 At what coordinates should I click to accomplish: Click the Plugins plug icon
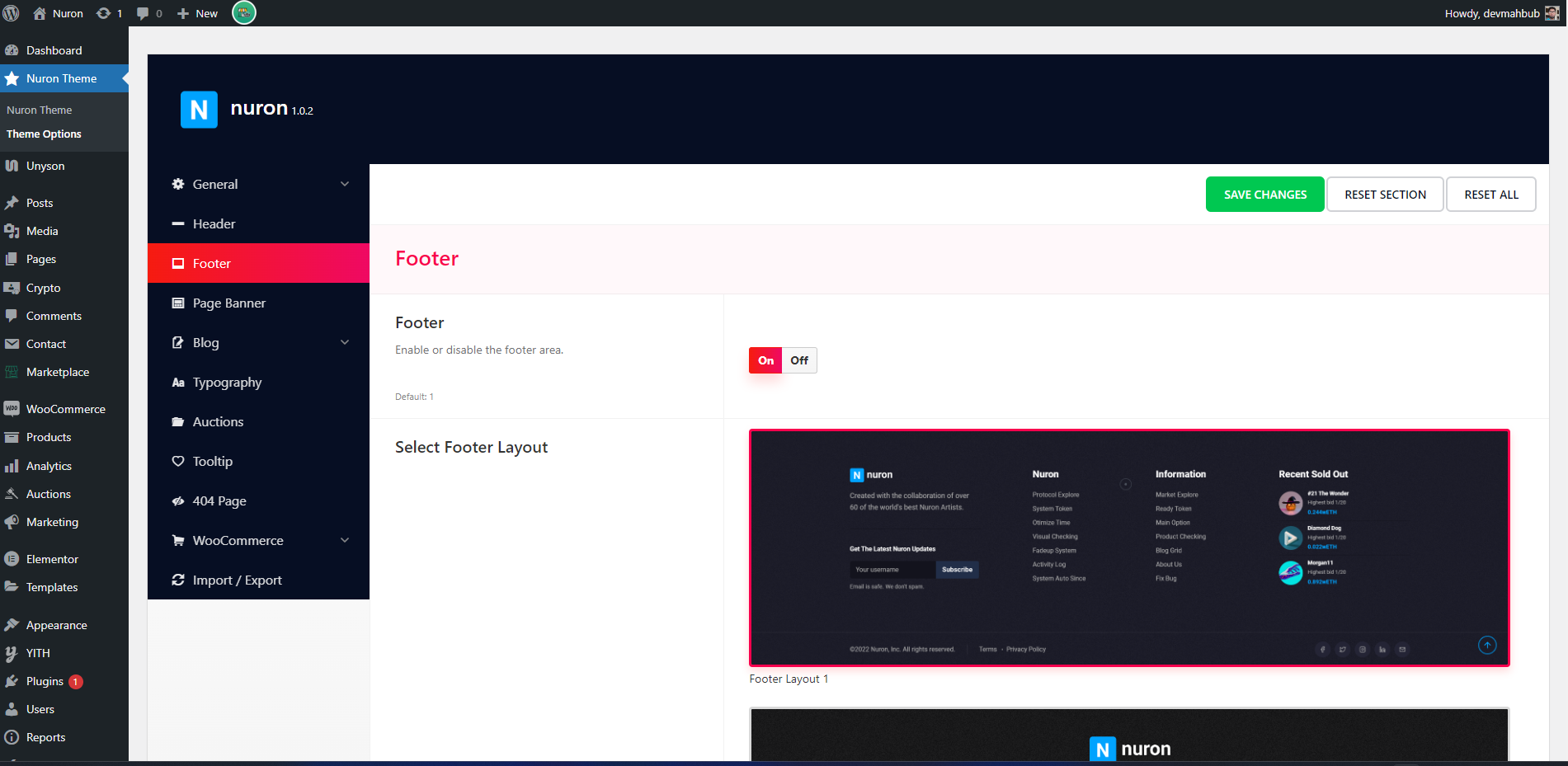pos(12,681)
